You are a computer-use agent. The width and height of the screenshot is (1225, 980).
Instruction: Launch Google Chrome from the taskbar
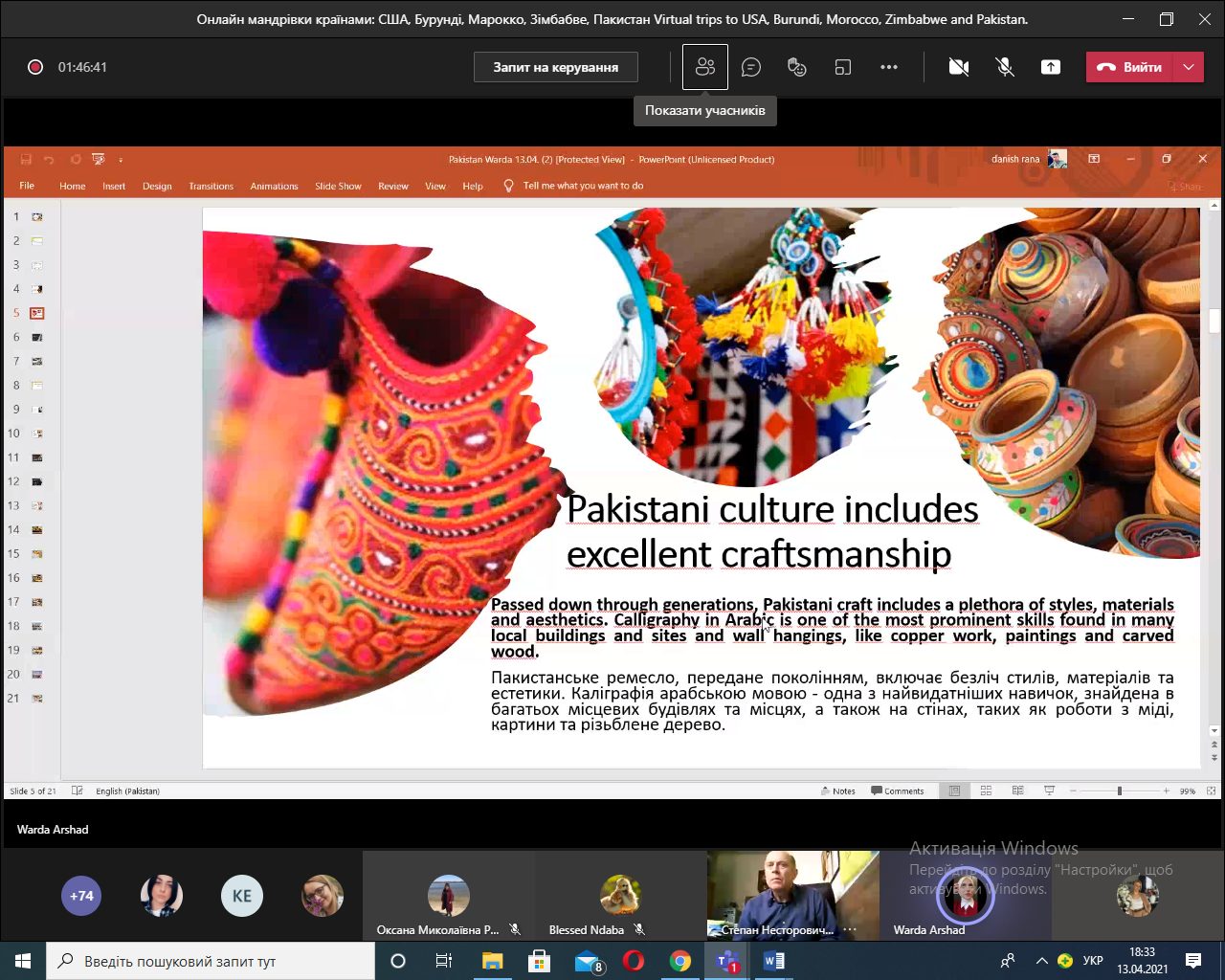tap(680, 961)
